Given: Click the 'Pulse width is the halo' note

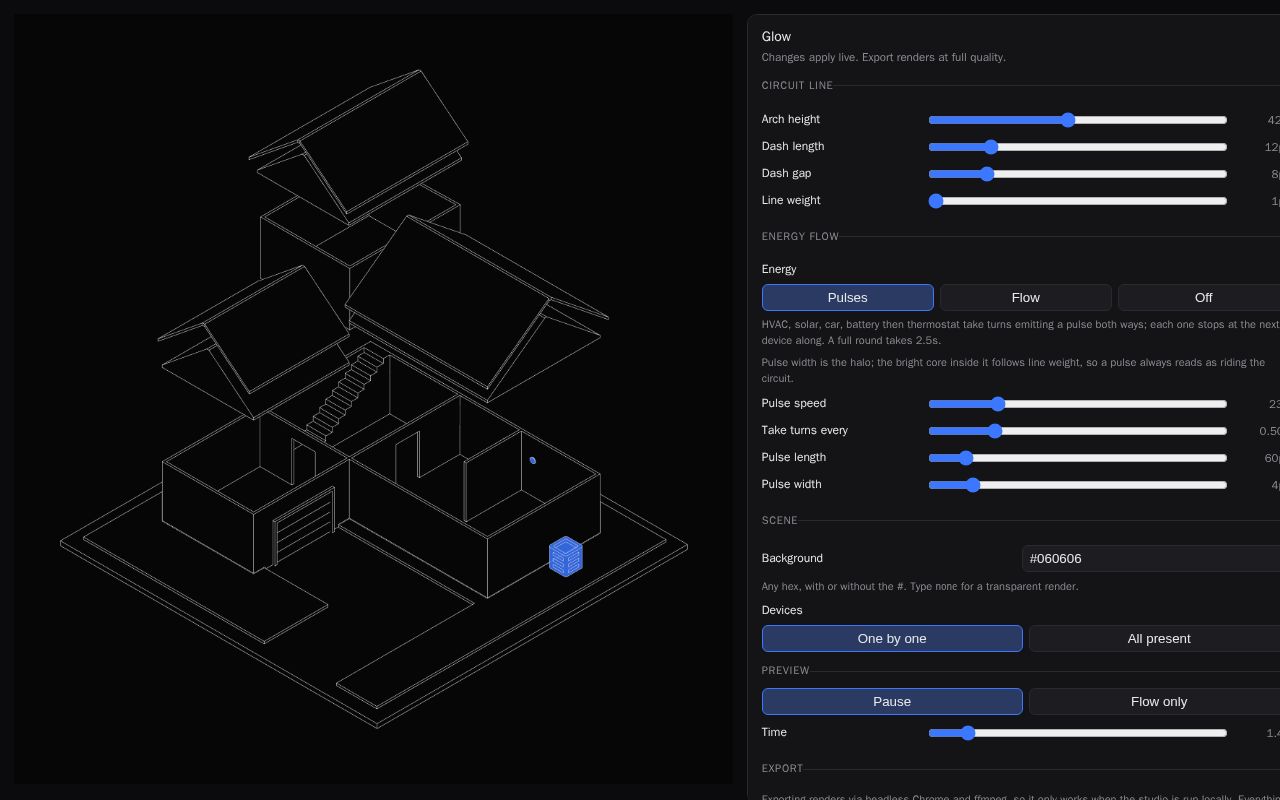Looking at the screenshot, I should [x=1014, y=371].
